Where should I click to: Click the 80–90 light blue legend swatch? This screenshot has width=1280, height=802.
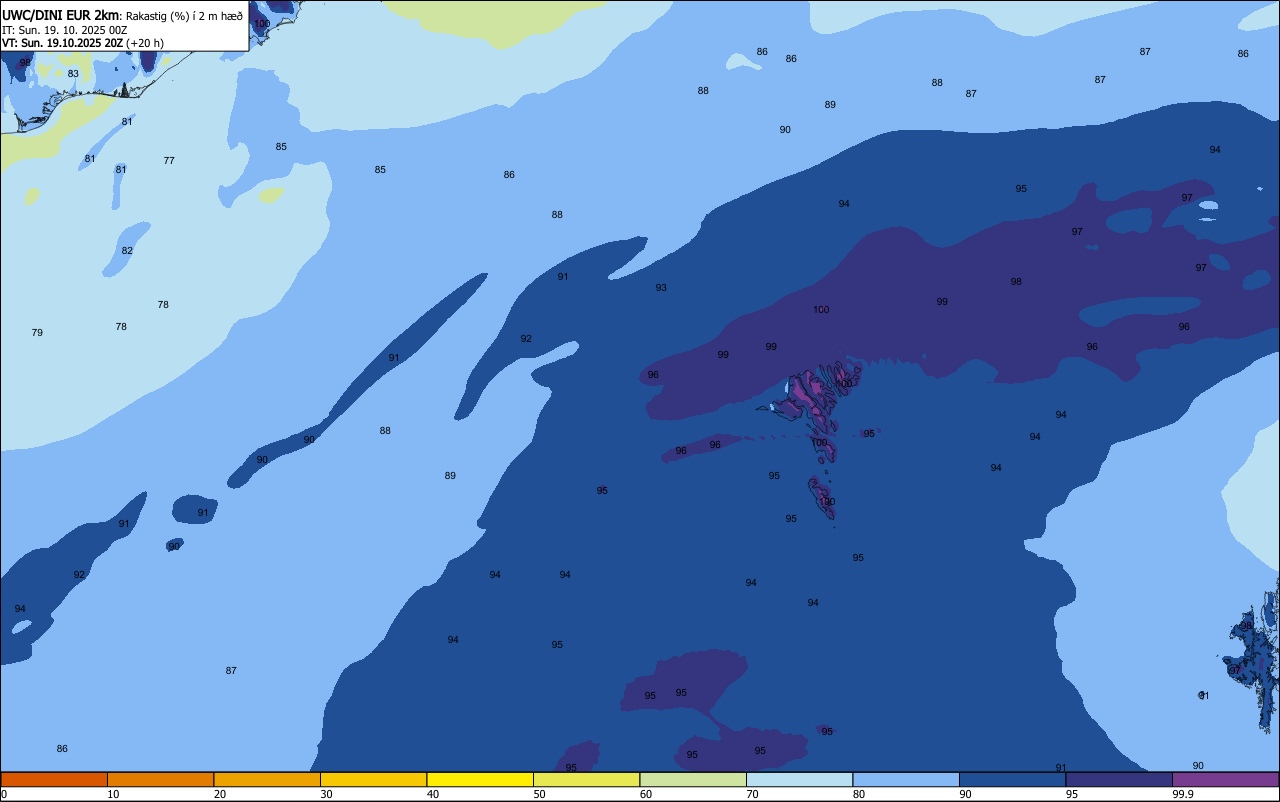[906, 779]
